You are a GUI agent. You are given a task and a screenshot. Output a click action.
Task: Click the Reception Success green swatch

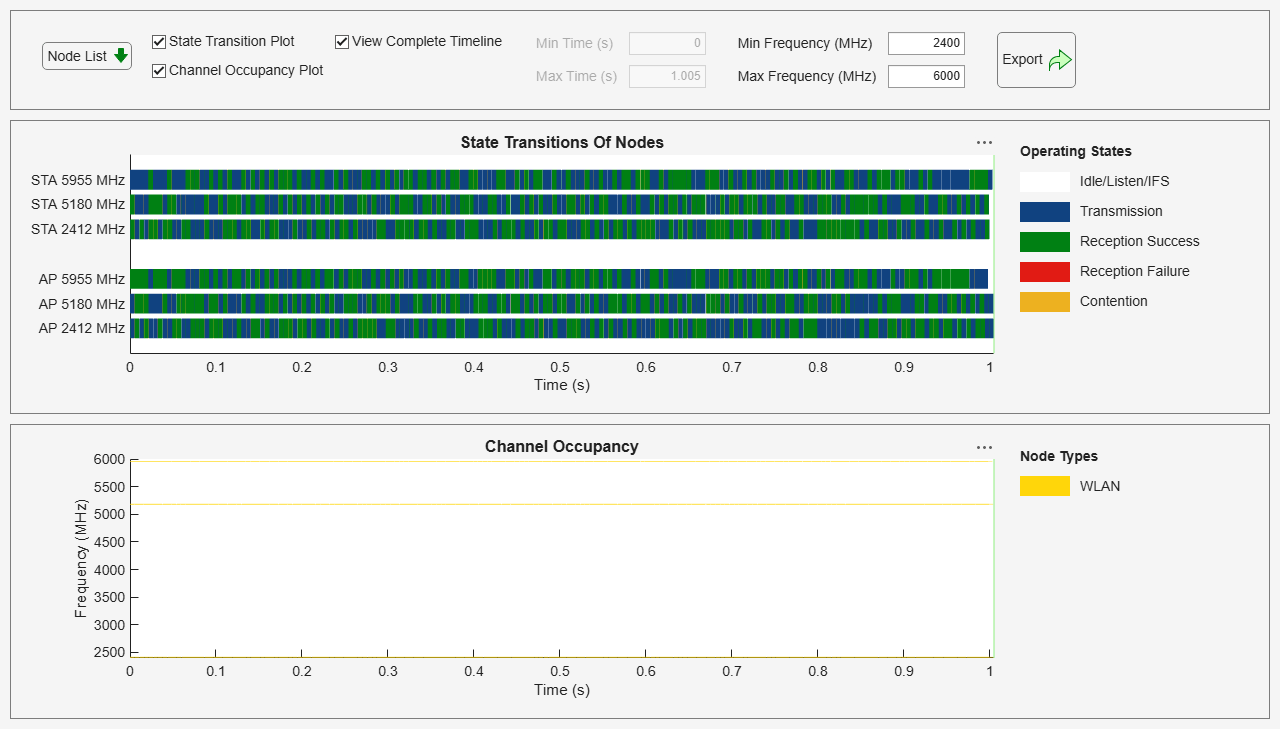point(1045,242)
